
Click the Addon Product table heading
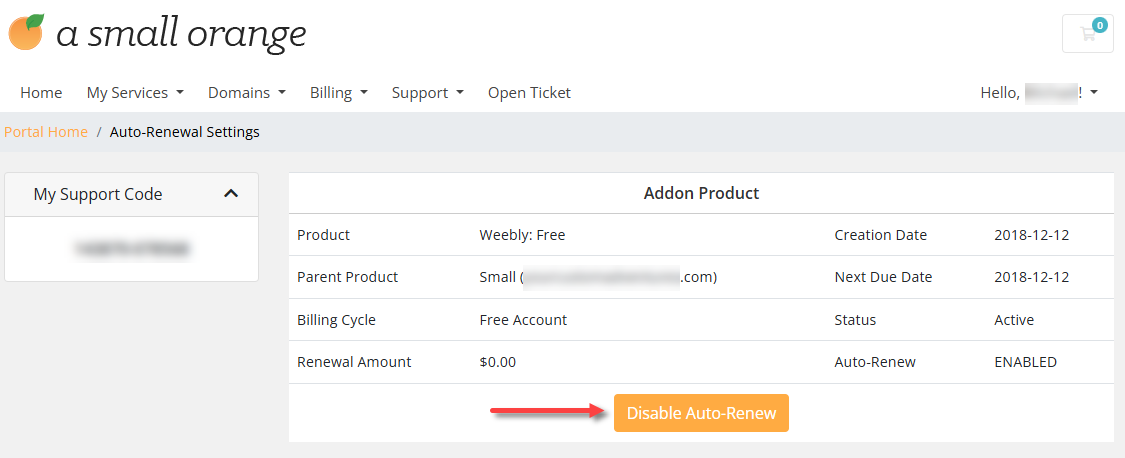pos(701,193)
